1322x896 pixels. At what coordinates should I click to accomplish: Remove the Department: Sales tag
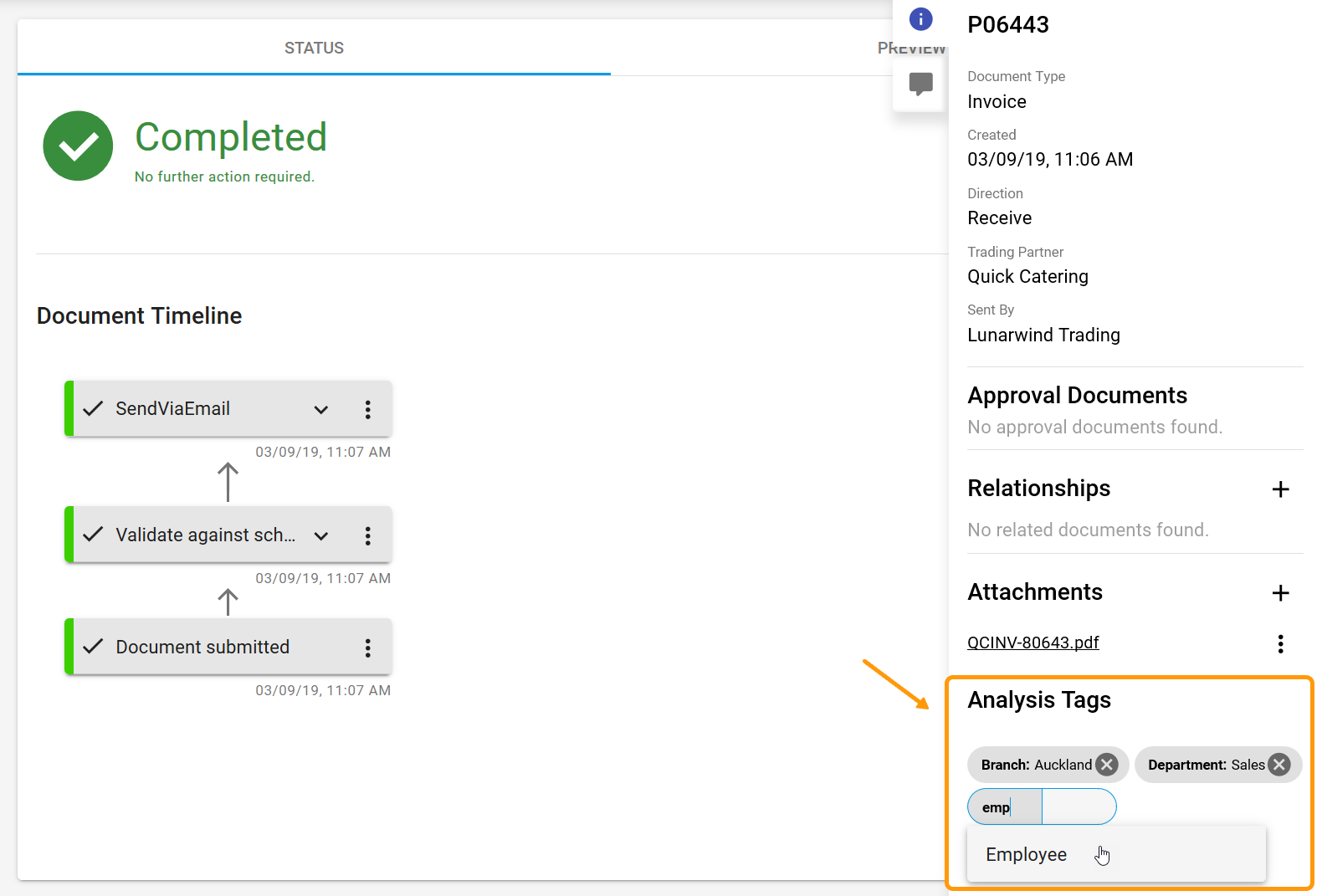coord(1279,765)
